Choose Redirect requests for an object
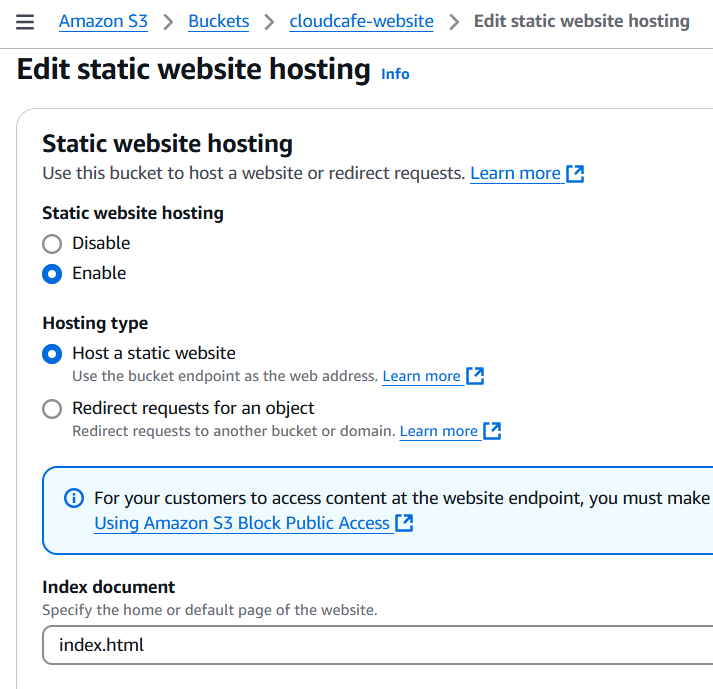Viewport: 713px width, 689px height. click(52, 409)
